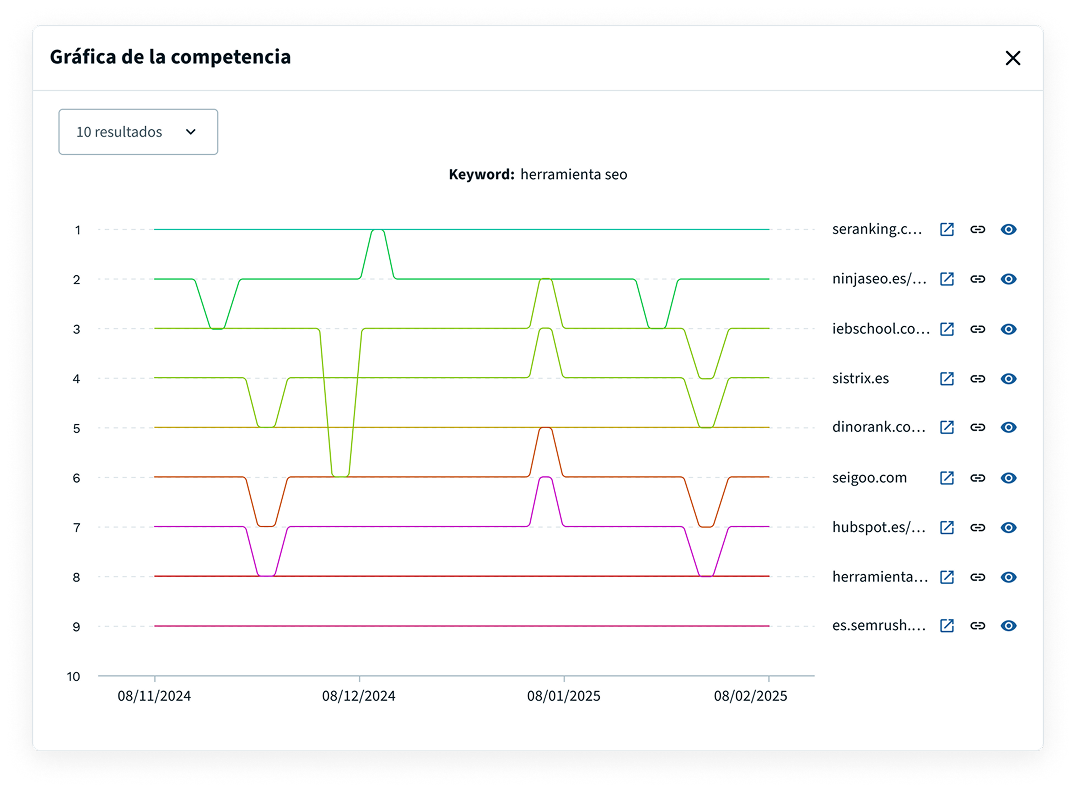Open seranking.com result in new tab

pos(947,229)
